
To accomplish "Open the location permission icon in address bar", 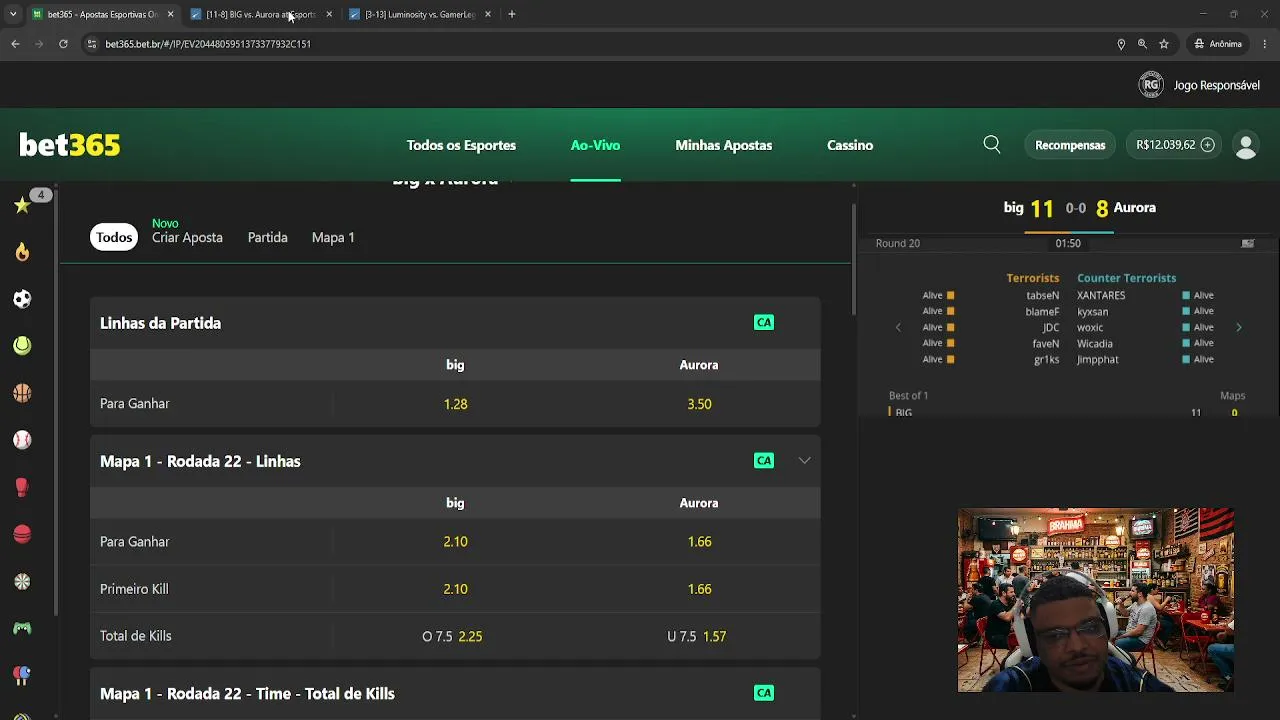I will [x=1121, y=44].
